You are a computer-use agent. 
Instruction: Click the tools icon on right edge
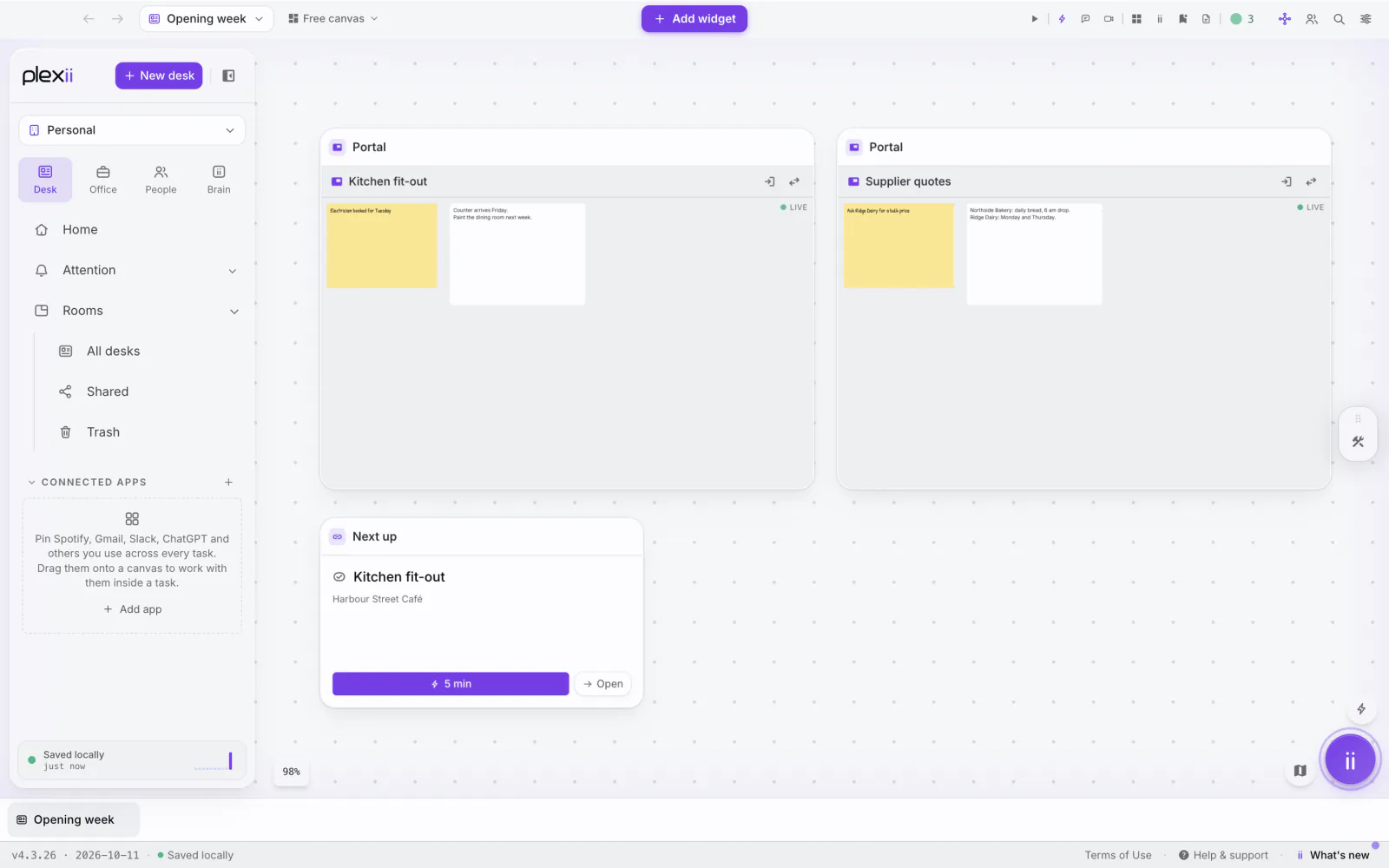coord(1358,442)
